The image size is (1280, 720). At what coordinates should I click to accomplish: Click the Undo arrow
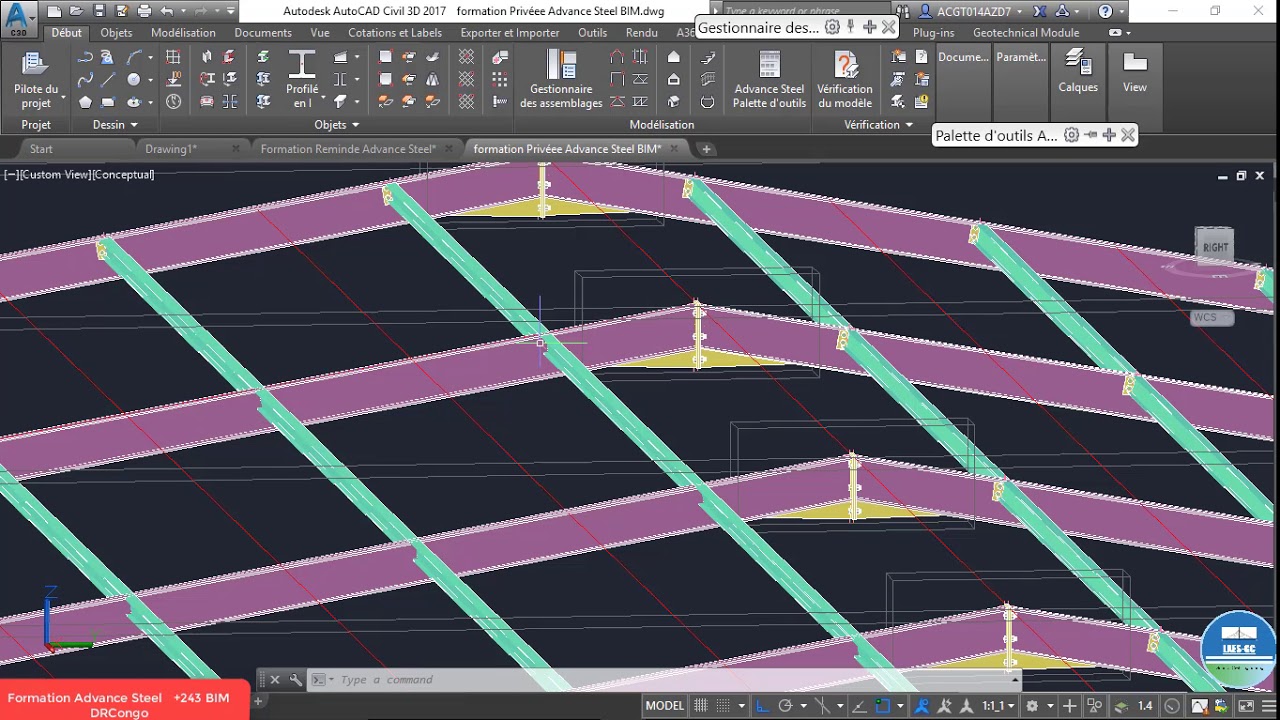167,11
